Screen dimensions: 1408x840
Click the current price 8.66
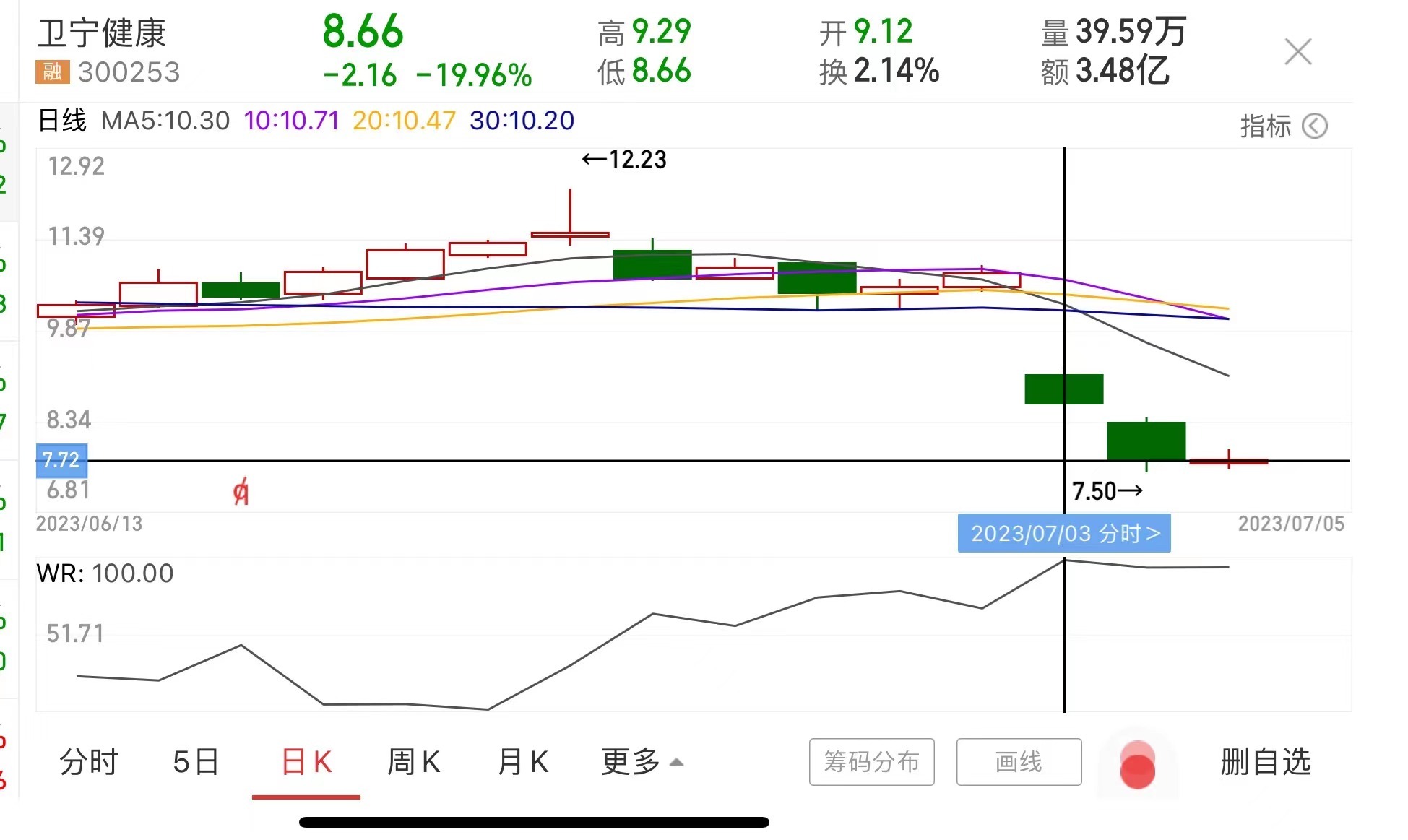[363, 32]
